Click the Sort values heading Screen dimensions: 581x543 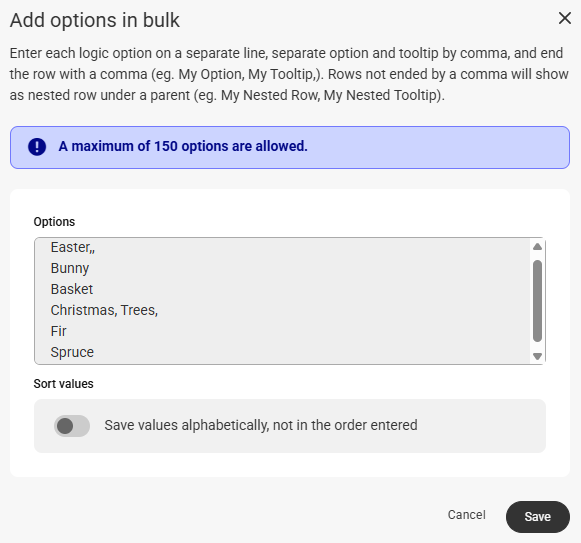63,384
